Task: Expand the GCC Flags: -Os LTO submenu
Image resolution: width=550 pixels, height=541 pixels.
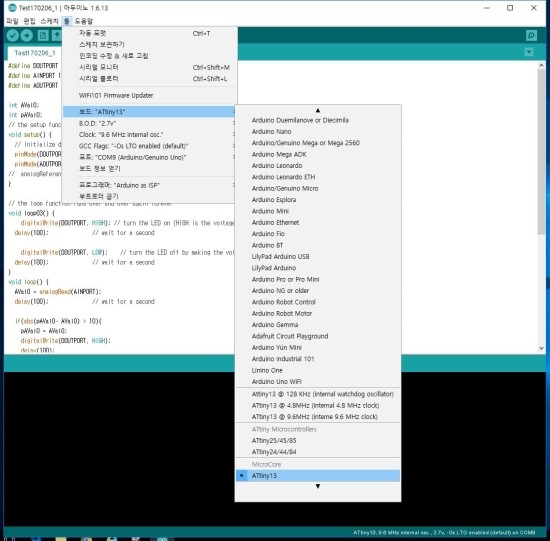Action: pyautogui.click(x=150, y=146)
